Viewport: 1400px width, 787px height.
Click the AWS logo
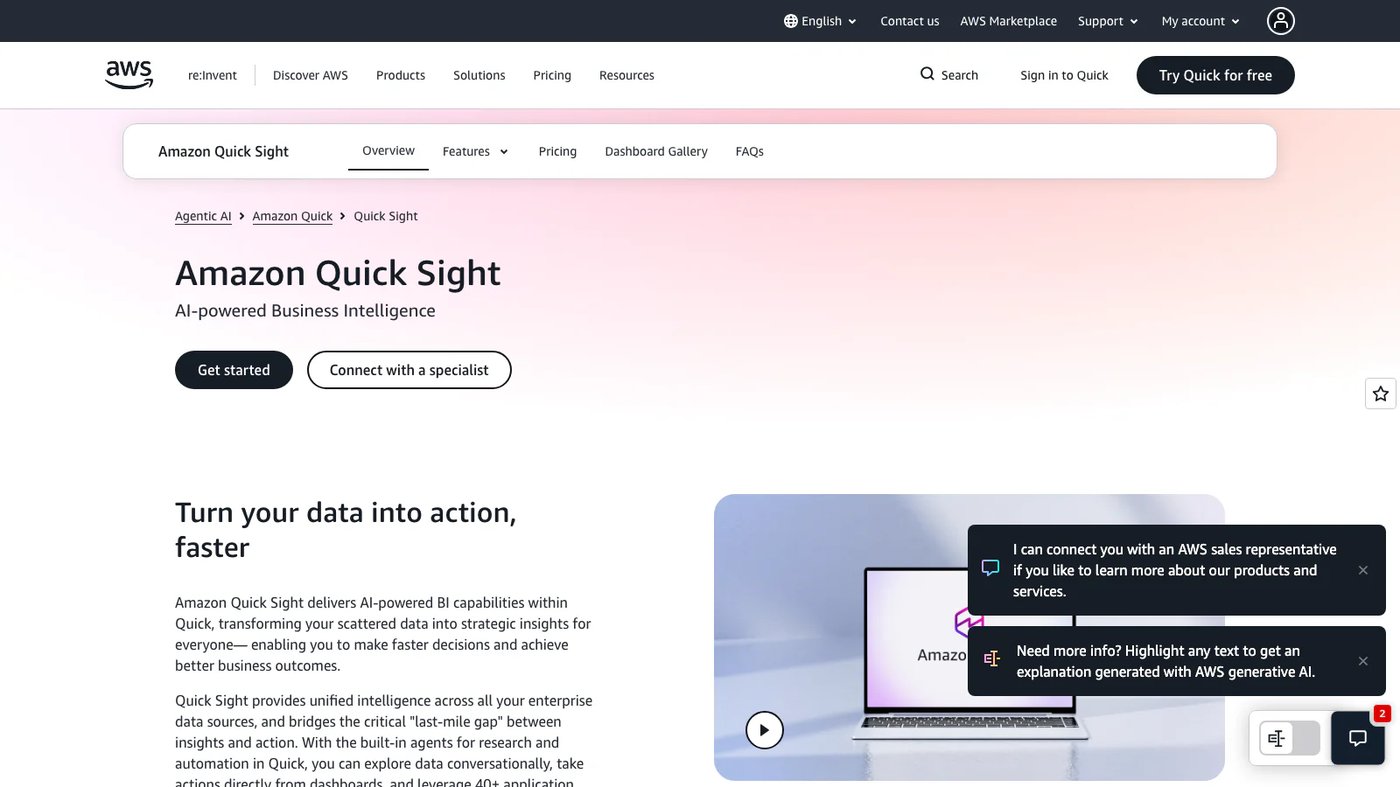pos(129,75)
